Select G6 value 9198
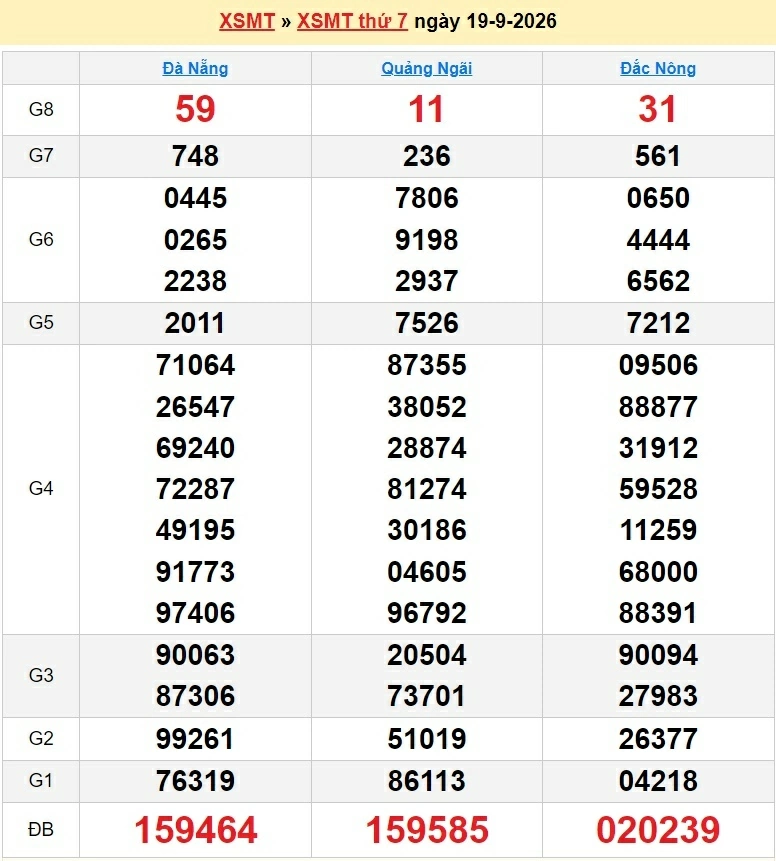Viewport: 776px width, 861px height. coord(427,241)
